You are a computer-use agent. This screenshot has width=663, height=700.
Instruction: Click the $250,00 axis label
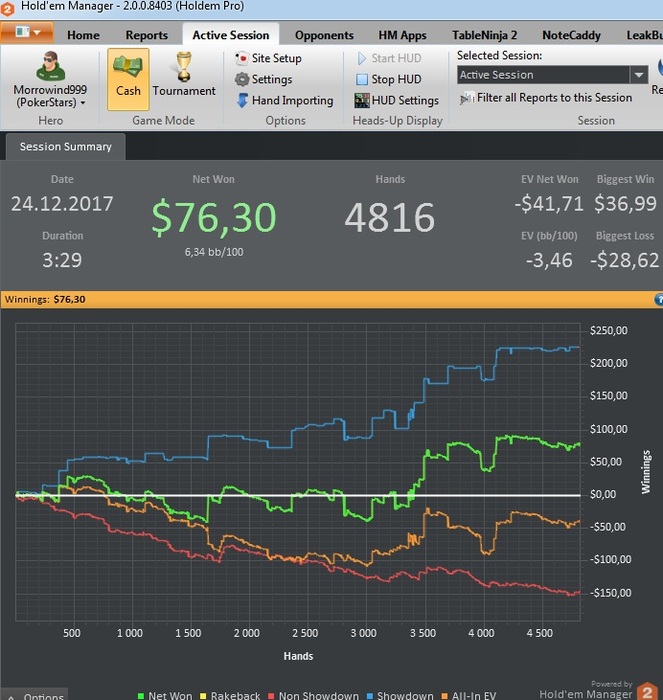tap(609, 331)
